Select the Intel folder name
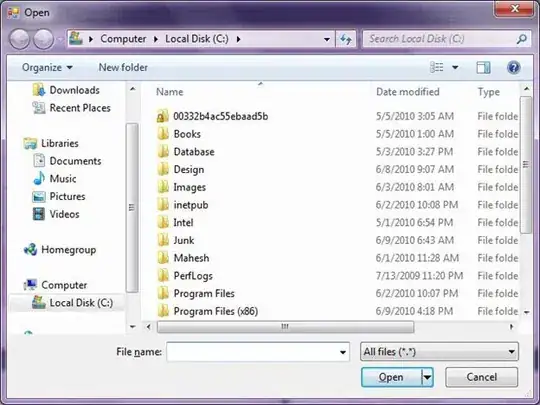The image size is (540, 405). tap(183, 222)
